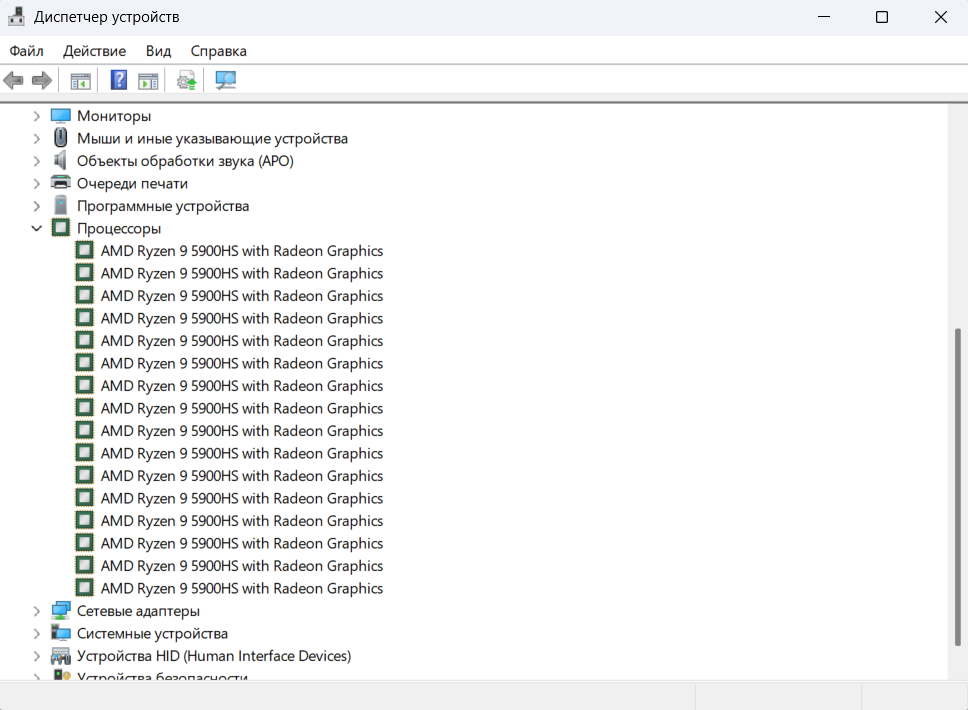Select the Системные устройства label
Screen dimensions: 968x710
coord(152,633)
